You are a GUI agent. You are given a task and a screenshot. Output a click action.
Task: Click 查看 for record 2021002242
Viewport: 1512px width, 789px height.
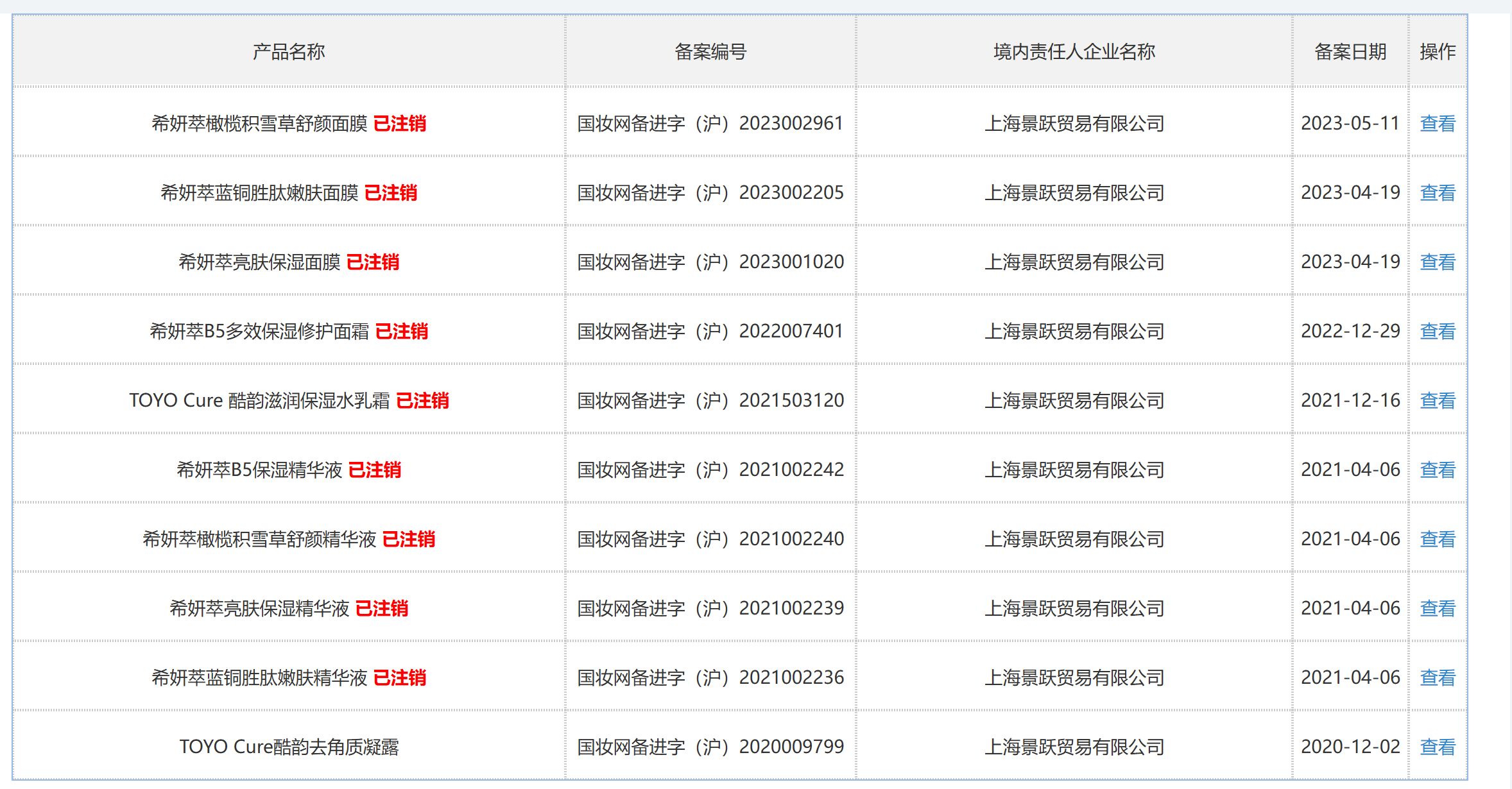tap(1438, 470)
